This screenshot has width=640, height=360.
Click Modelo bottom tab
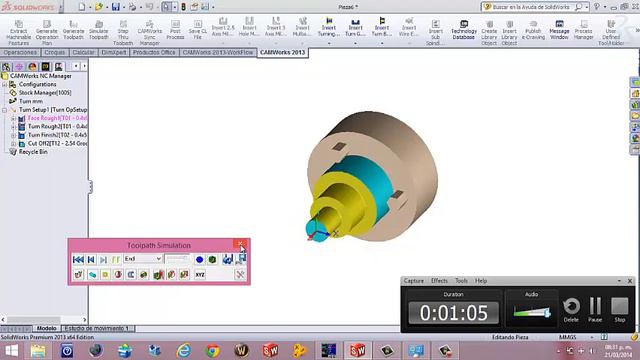(47, 328)
